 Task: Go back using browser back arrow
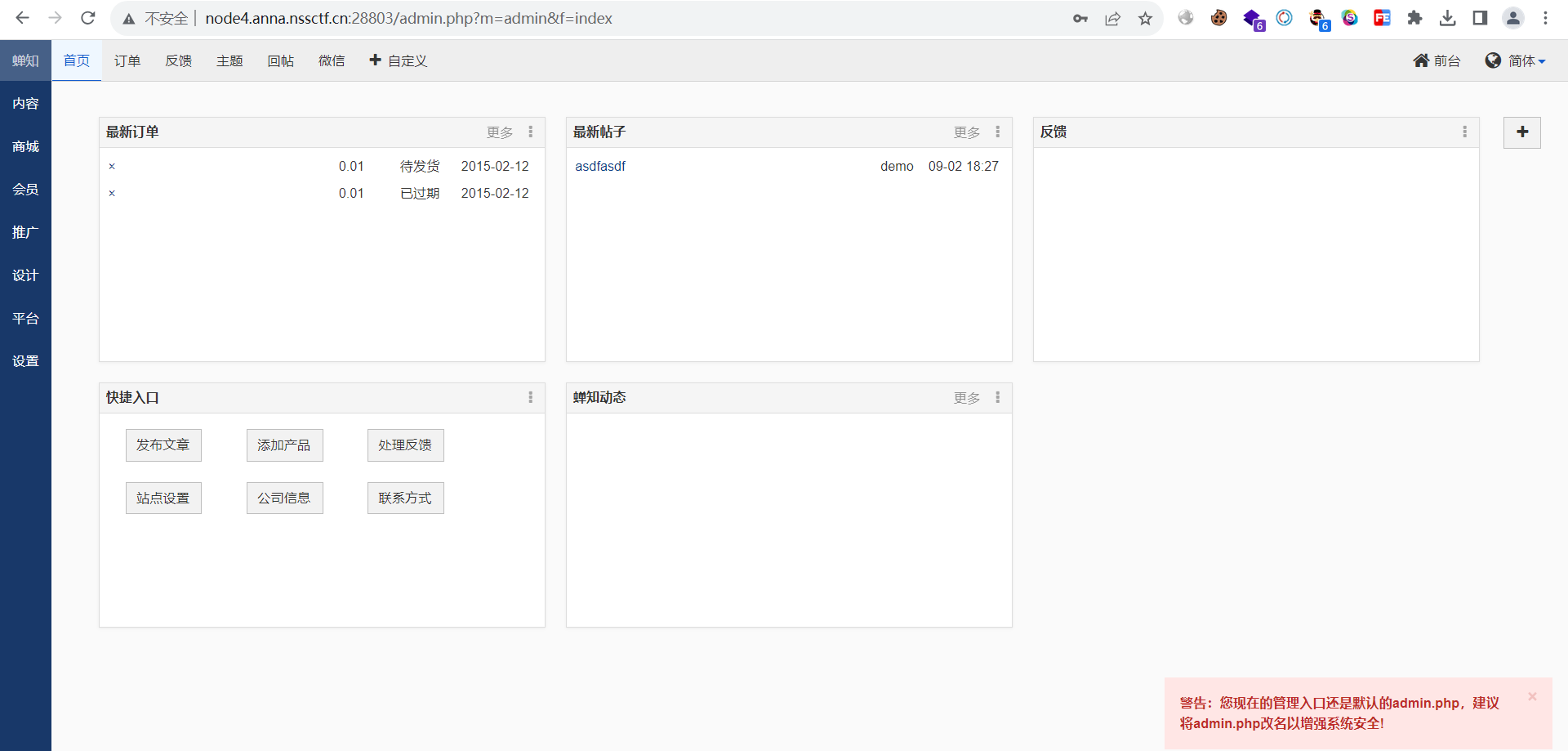22,18
